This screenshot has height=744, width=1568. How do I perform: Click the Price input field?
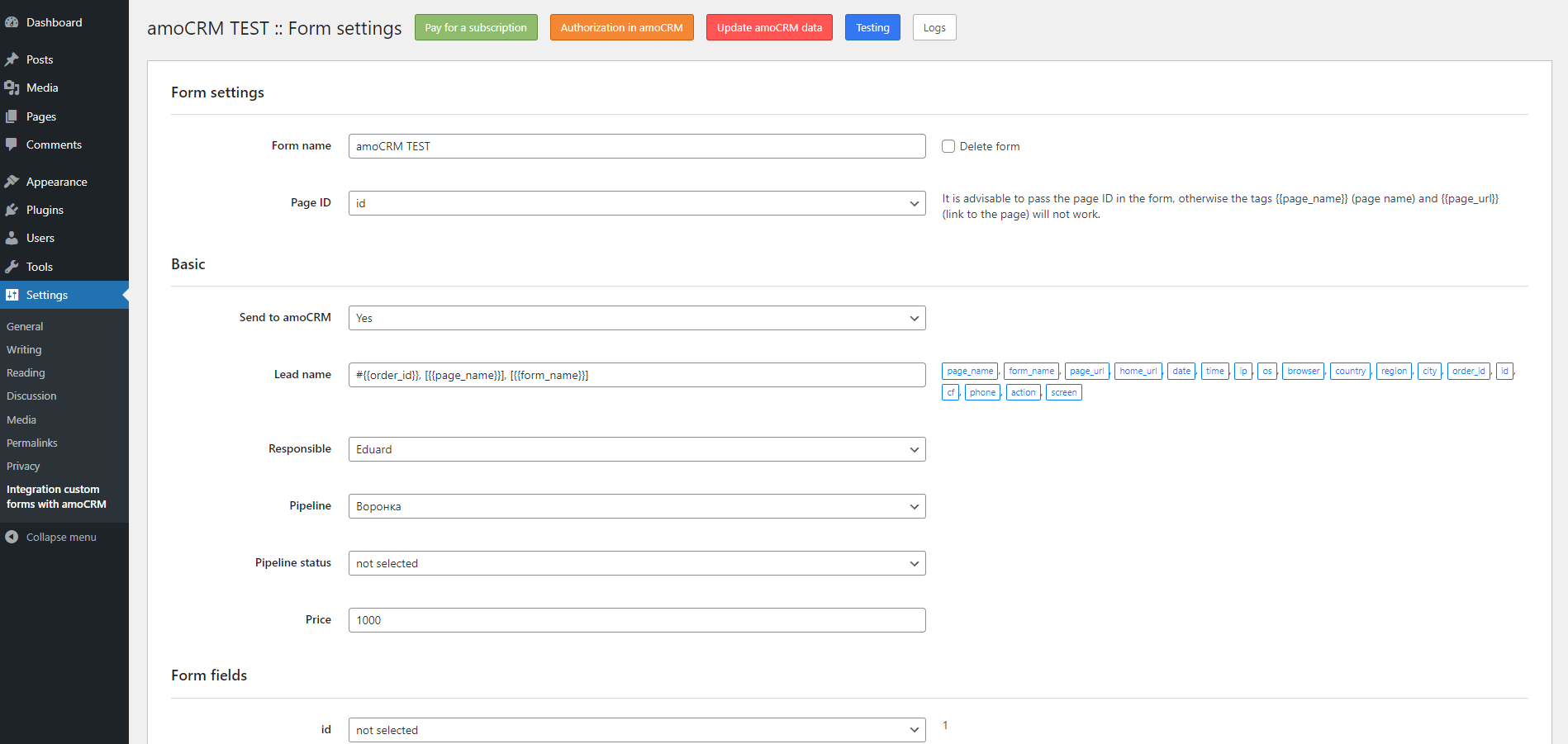[x=637, y=620]
